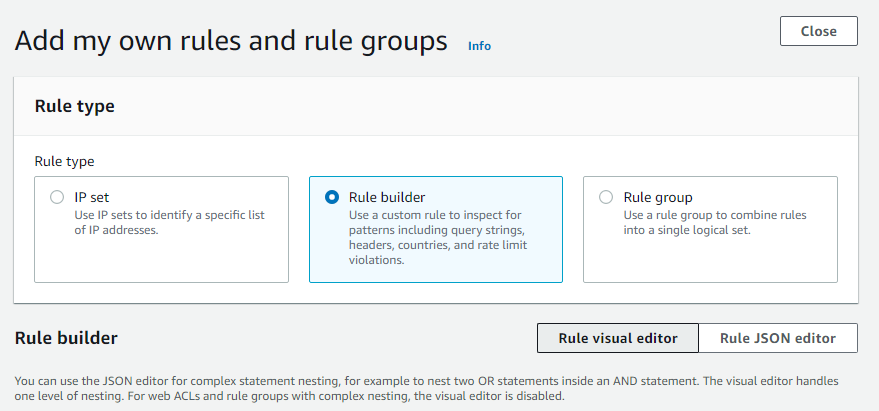The height and width of the screenshot is (411, 879).
Task: Click the empty area inside the Rule group card
Action: tap(710, 259)
